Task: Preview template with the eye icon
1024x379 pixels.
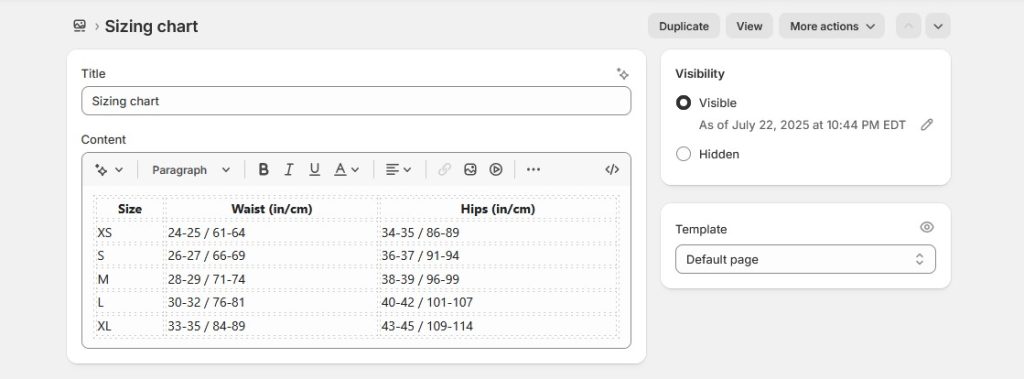Action: tap(927, 227)
